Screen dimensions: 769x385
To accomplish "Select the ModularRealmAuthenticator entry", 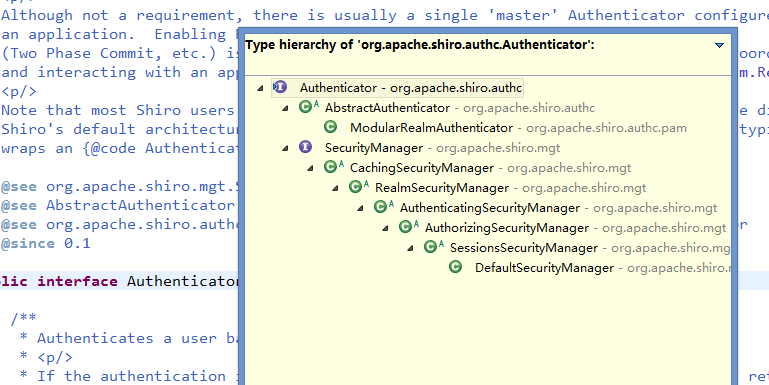I will click(518, 128).
